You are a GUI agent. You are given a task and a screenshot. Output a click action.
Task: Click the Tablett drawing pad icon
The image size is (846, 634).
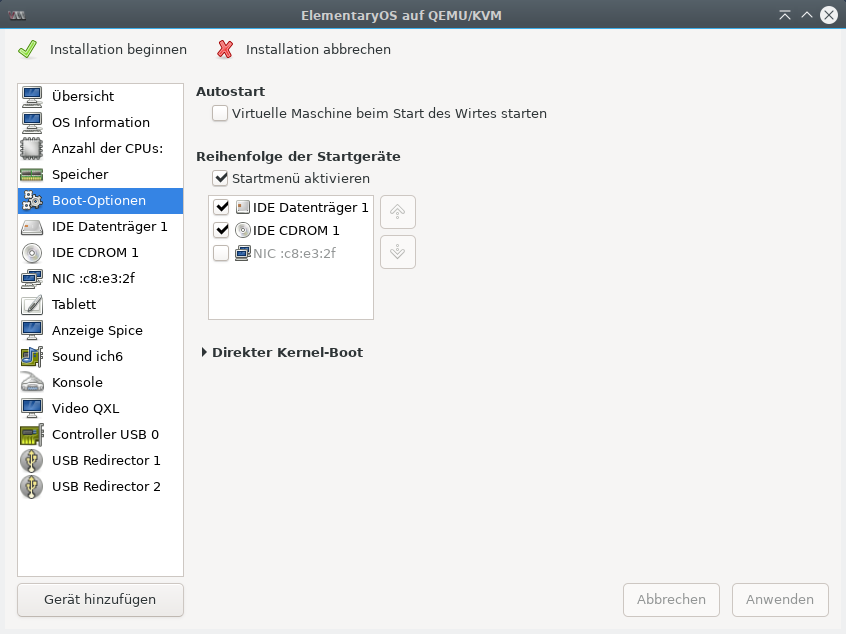[32, 304]
